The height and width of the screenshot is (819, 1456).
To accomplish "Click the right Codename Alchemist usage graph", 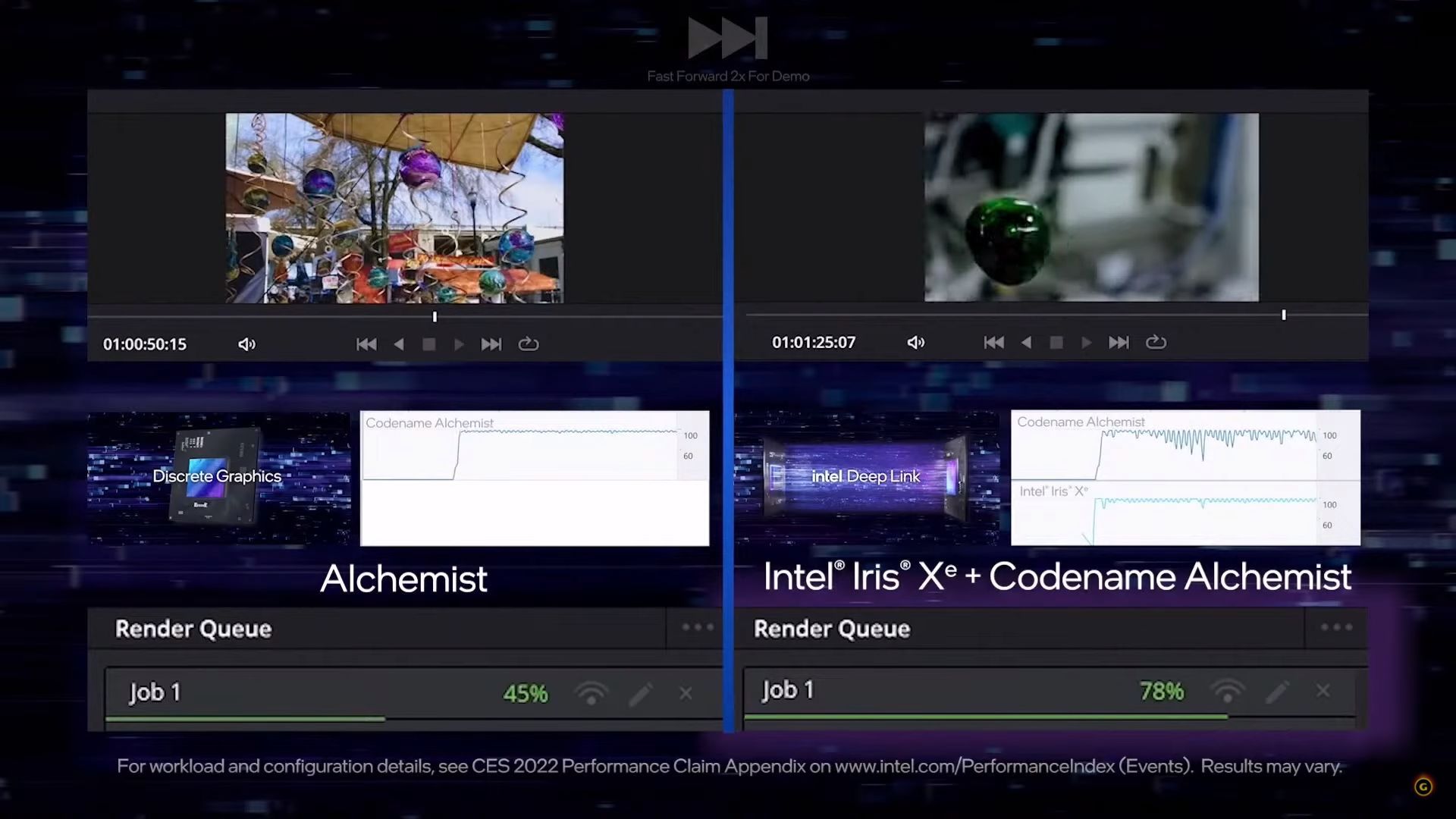I will (x=1185, y=445).
